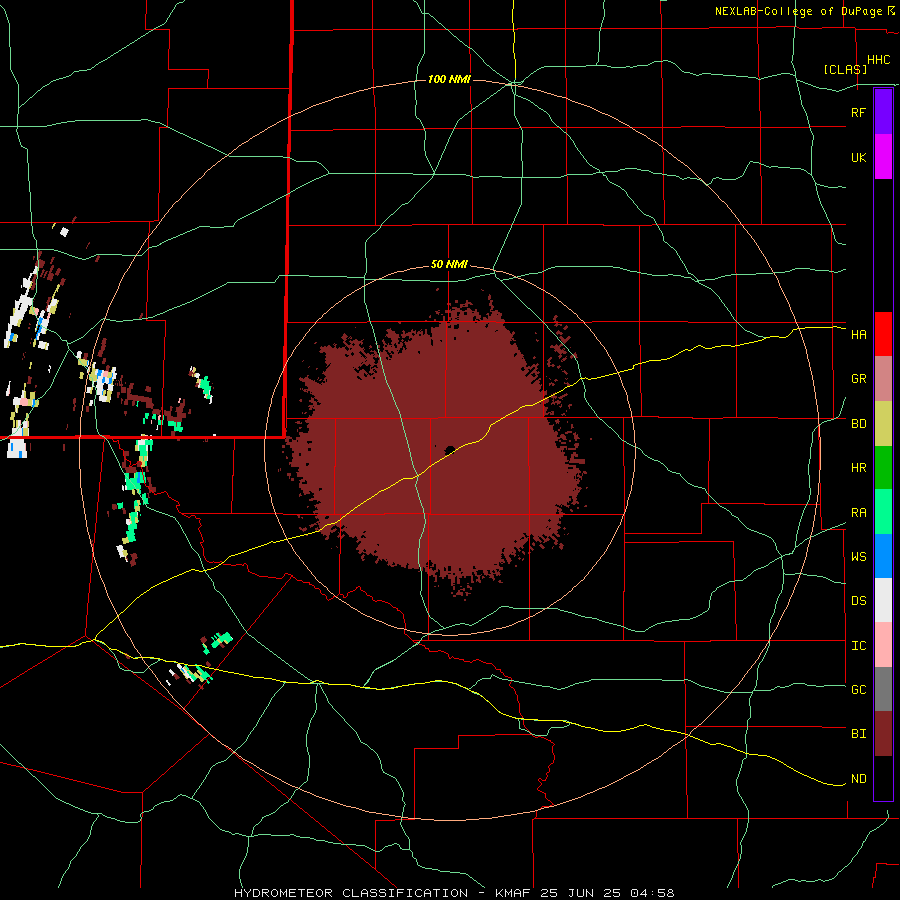The image size is (900, 900).
Task: Click the DS legend label
Action: point(858,601)
